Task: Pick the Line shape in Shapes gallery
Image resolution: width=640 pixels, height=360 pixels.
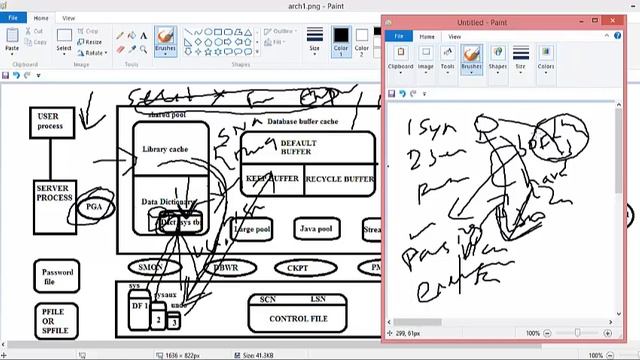Action: [188, 31]
